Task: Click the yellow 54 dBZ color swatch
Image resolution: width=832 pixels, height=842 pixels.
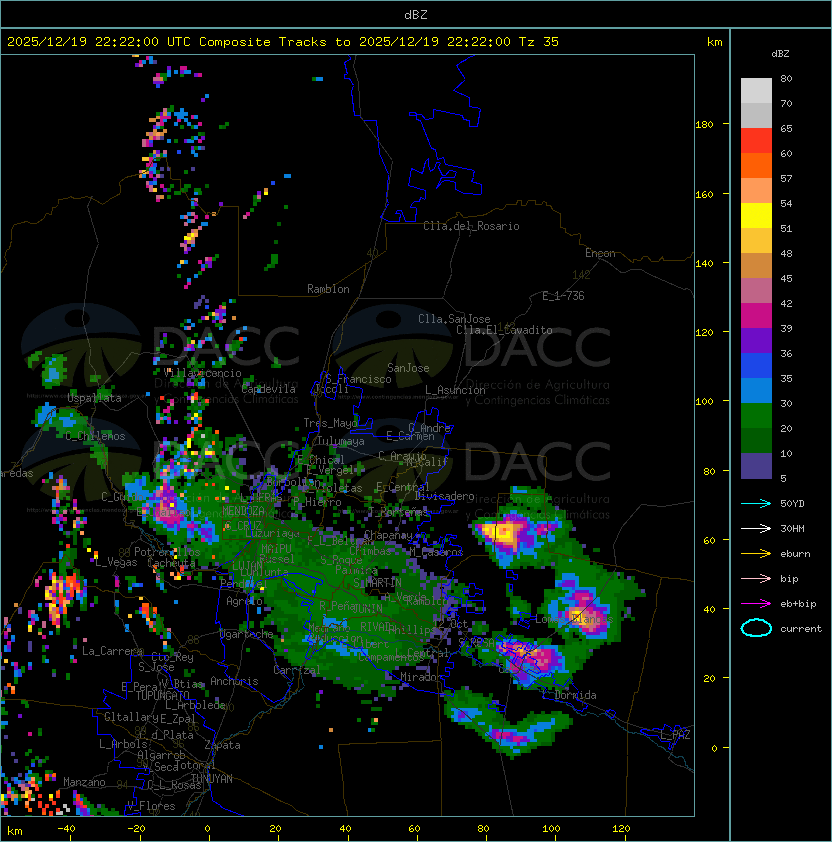Action: [x=756, y=215]
